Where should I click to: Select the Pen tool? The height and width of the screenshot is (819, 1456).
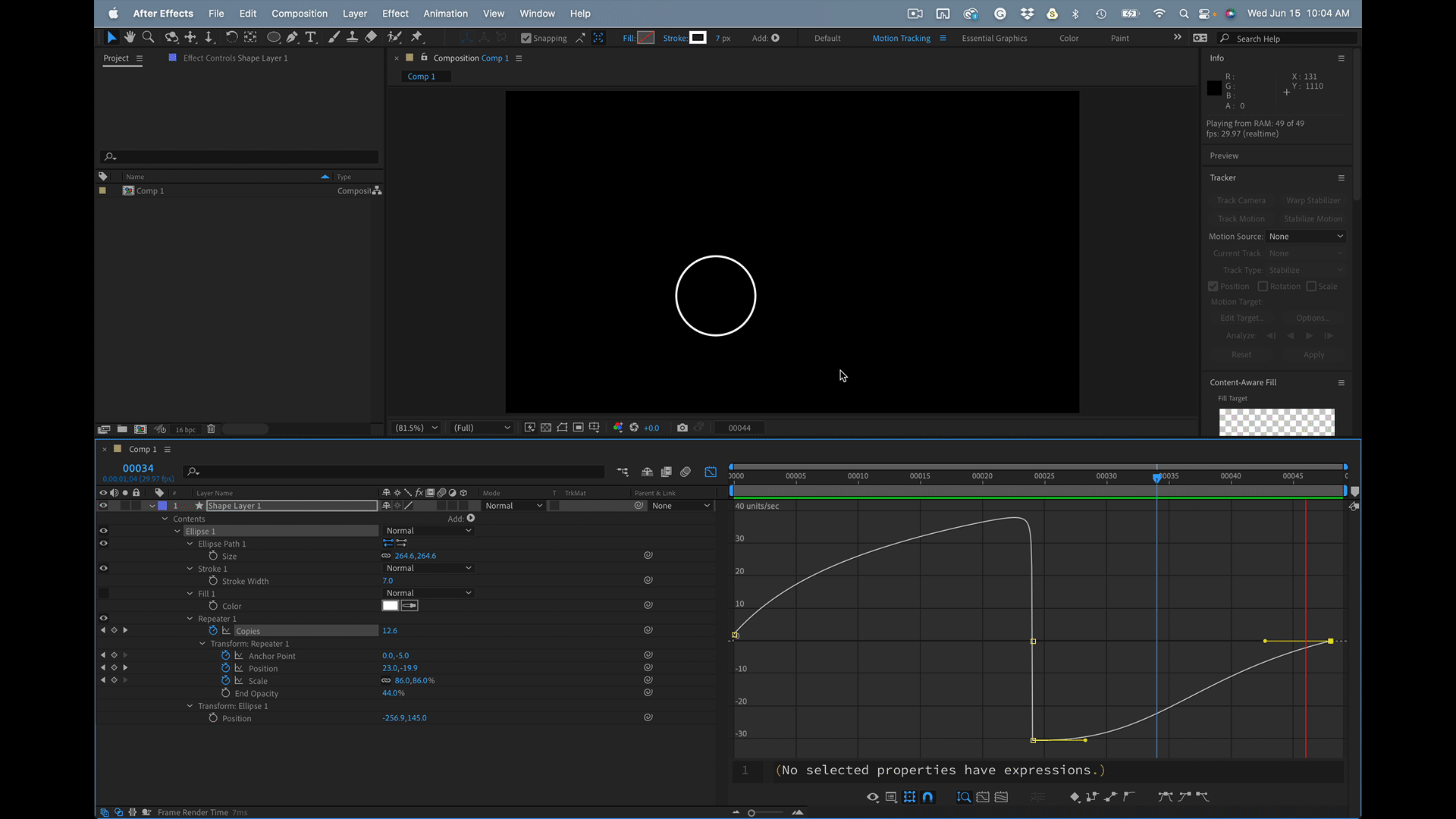[292, 37]
